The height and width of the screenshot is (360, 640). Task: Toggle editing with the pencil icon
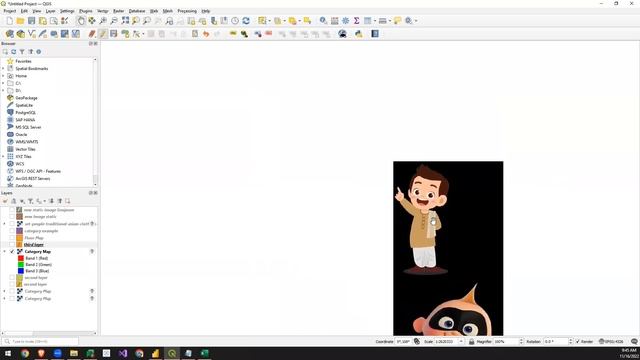[x=103, y=34]
